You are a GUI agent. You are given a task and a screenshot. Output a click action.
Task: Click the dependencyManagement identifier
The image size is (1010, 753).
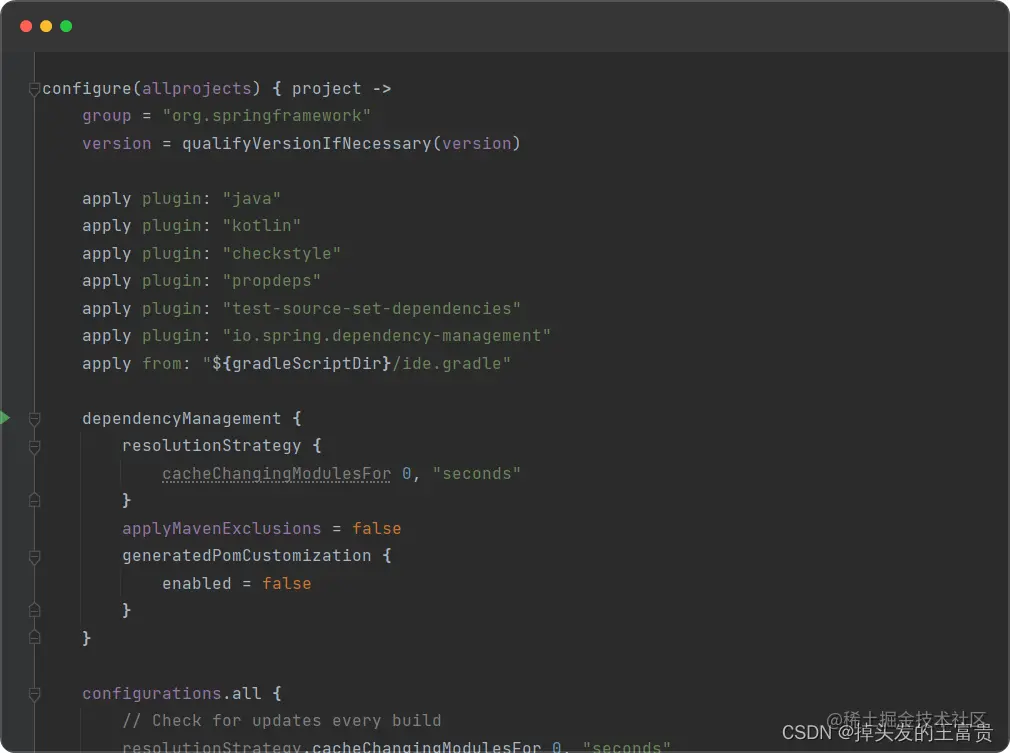[x=182, y=419]
